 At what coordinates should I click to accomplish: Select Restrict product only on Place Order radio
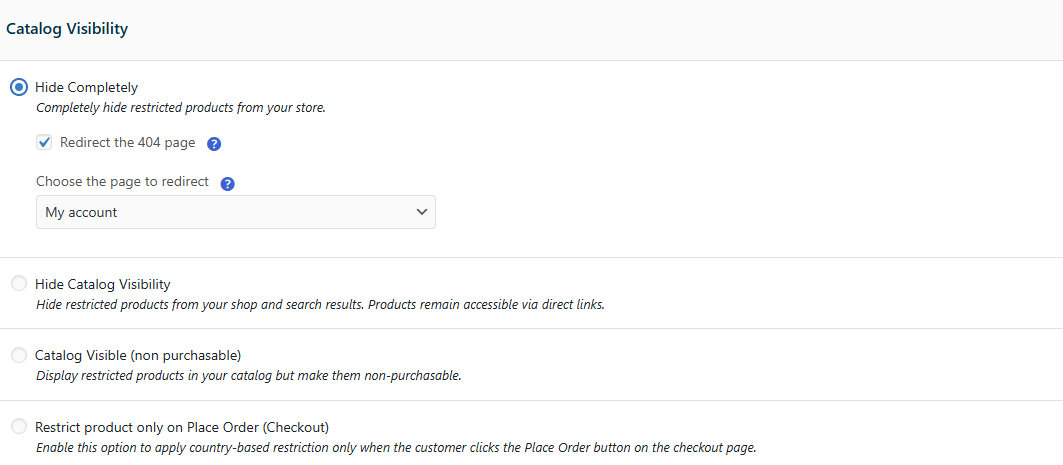point(19,427)
